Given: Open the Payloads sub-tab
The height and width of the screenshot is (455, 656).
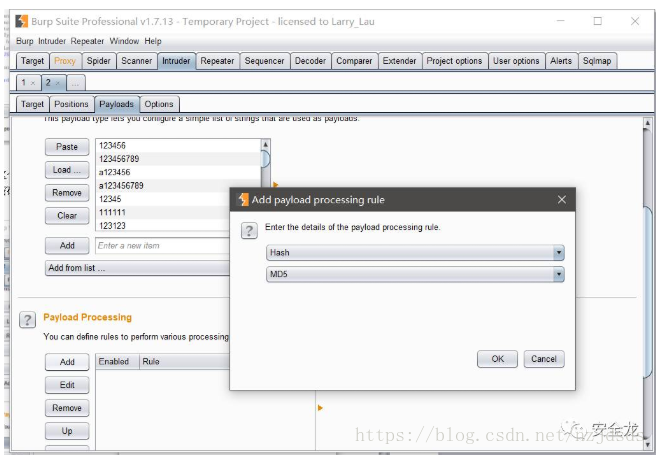Looking at the screenshot, I should (116, 104).
